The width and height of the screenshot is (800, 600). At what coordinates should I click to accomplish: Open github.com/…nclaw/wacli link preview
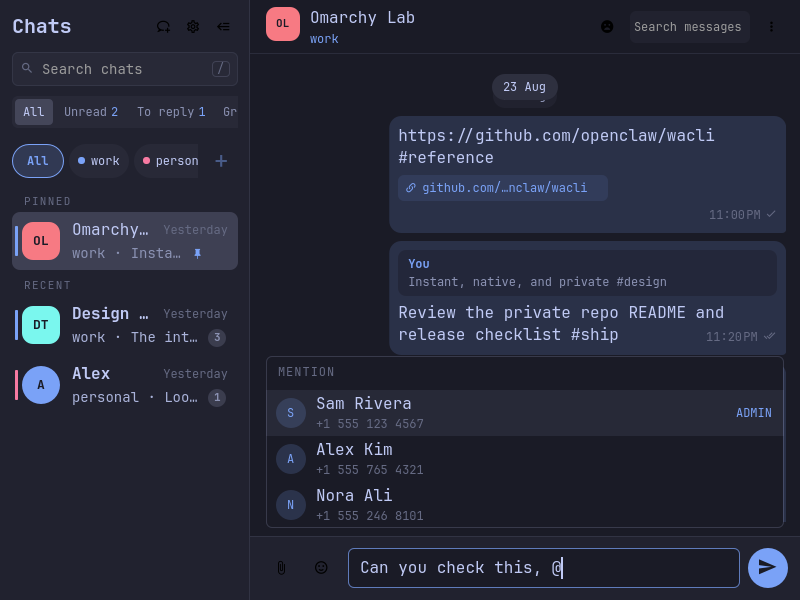tap(503, 188)
